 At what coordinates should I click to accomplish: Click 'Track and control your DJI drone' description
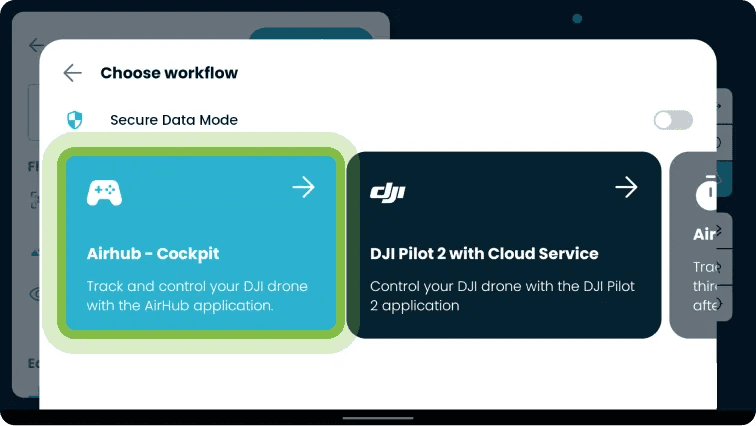pos(197,295)
